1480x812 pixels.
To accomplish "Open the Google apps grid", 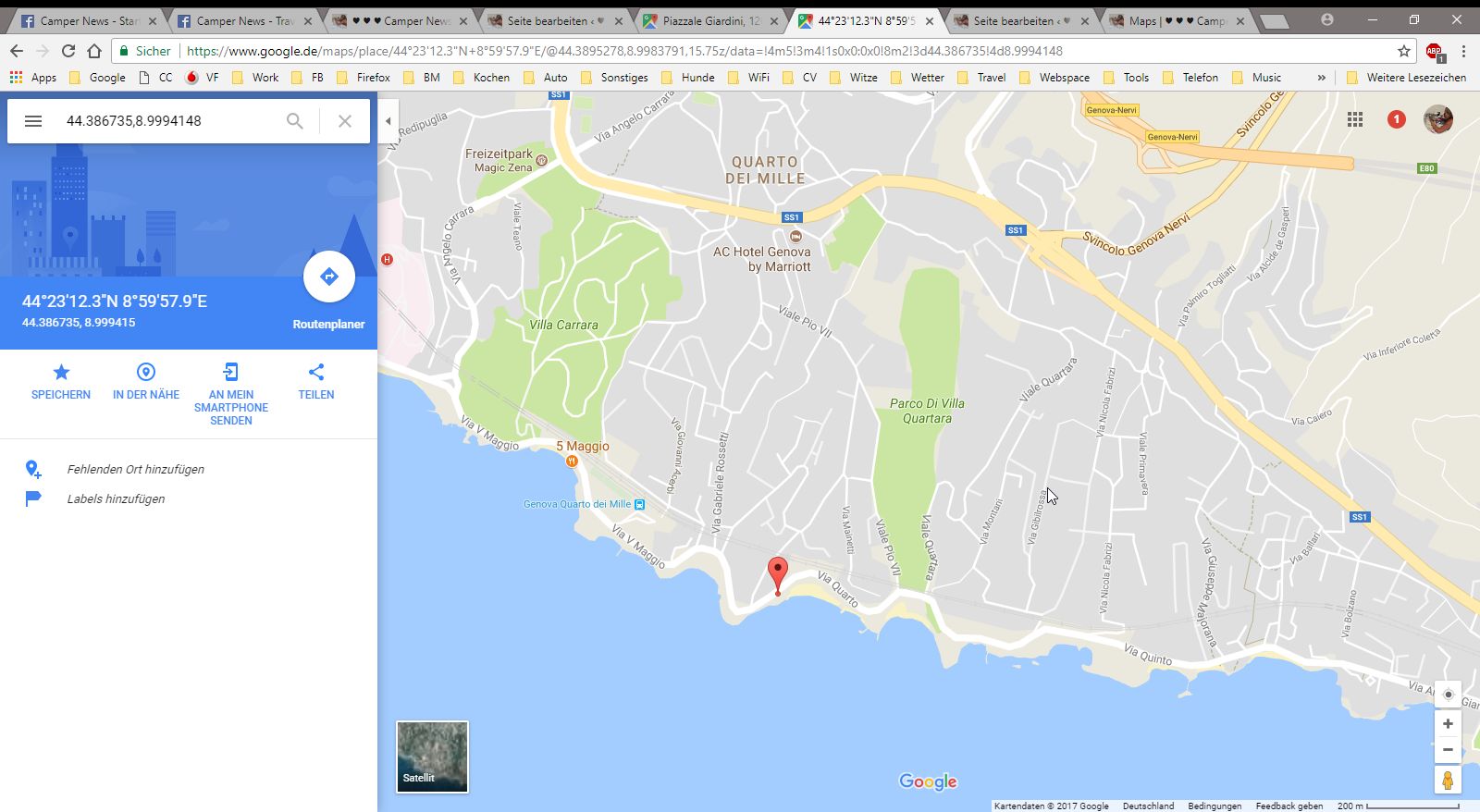I will (1355, 119).
